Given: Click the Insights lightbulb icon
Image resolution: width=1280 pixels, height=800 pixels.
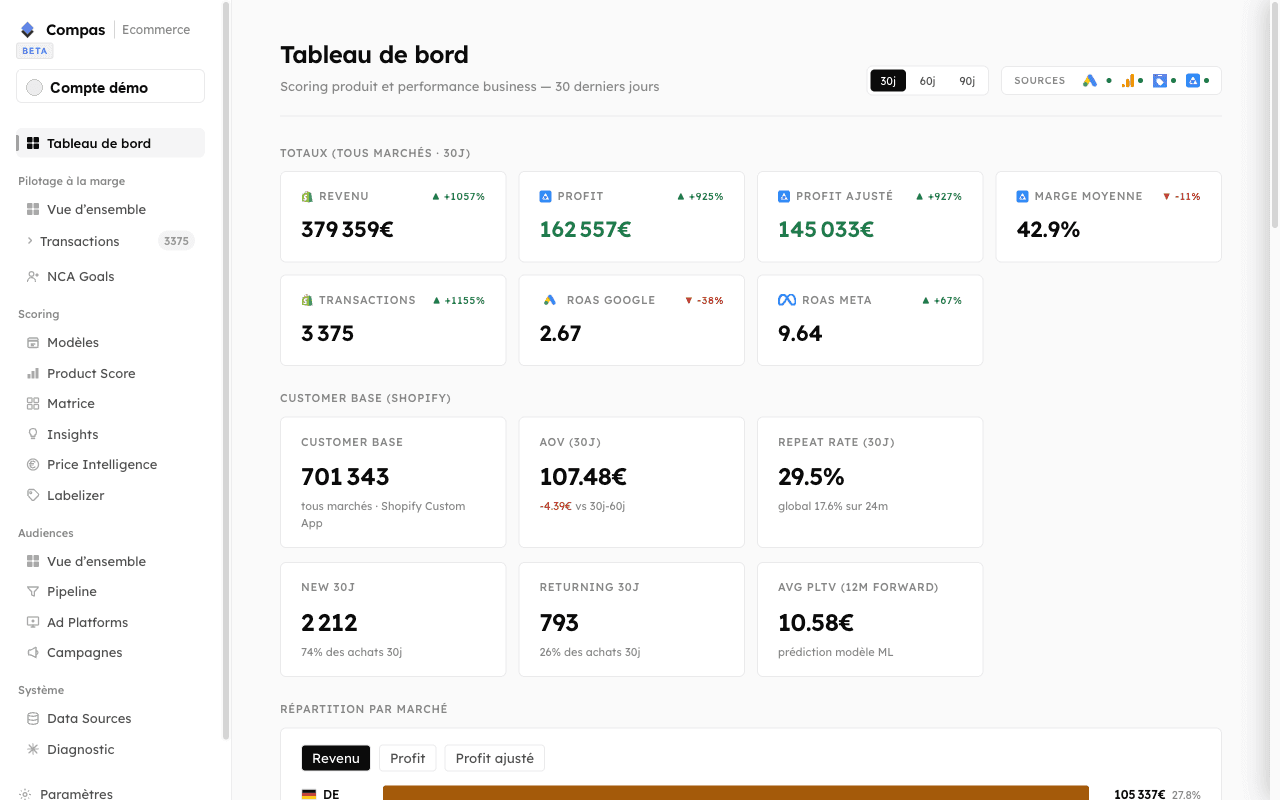Looking at the screenshot, I should coord(33,434).
